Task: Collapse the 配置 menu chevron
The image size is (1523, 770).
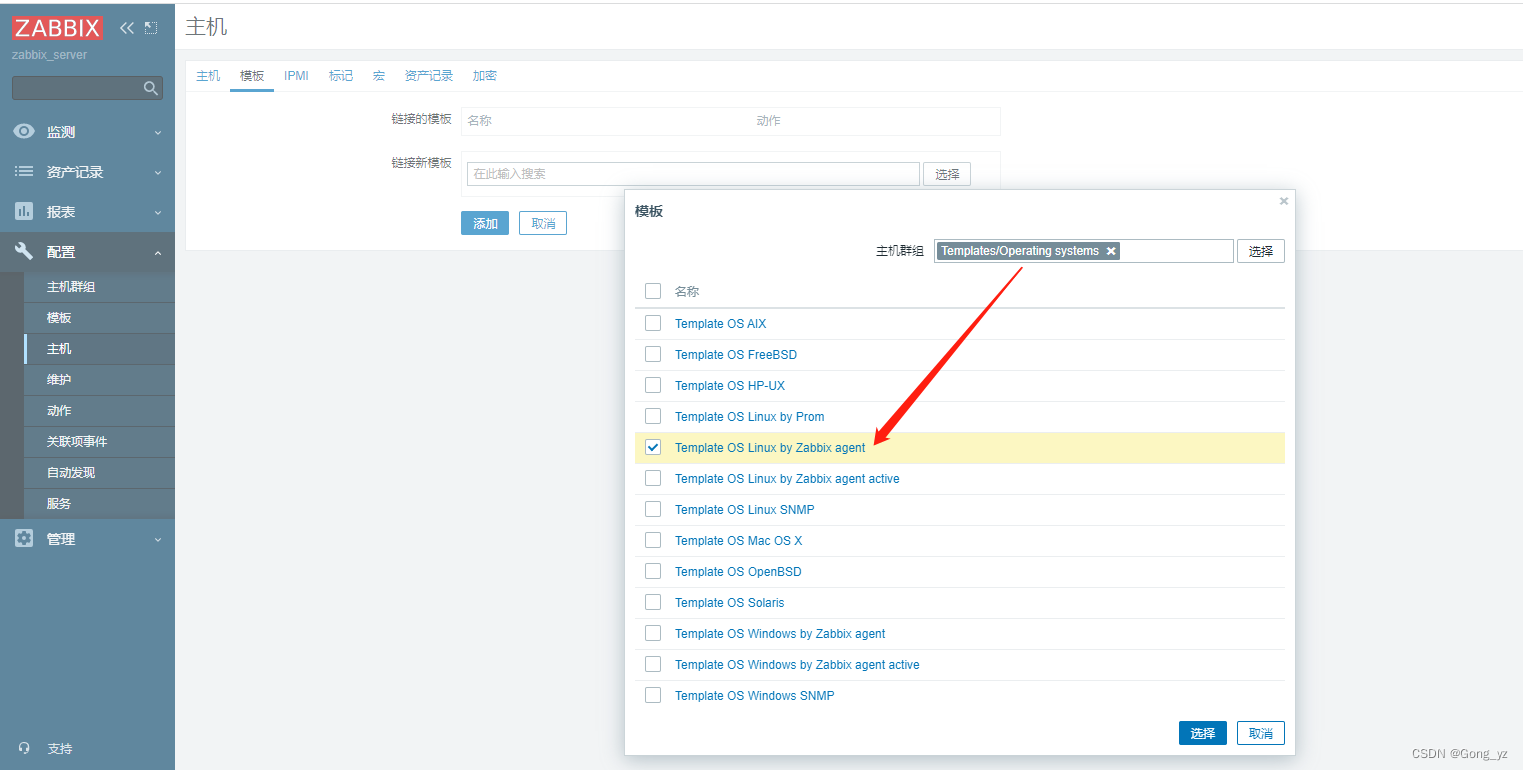Action: (x=157, y=252)
